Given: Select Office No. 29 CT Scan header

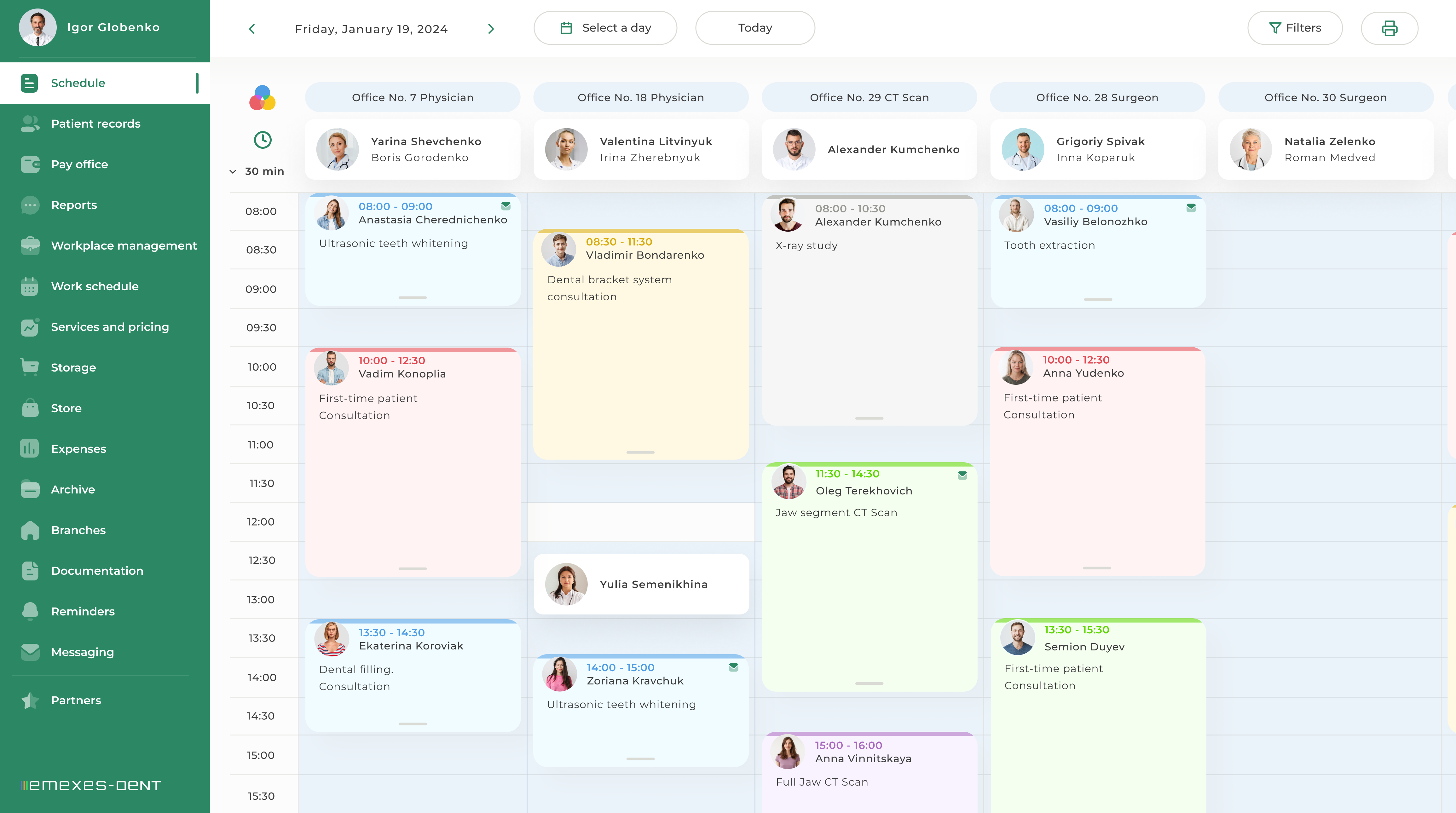Looking at the screenshot, I should click(x=869, y=98).
